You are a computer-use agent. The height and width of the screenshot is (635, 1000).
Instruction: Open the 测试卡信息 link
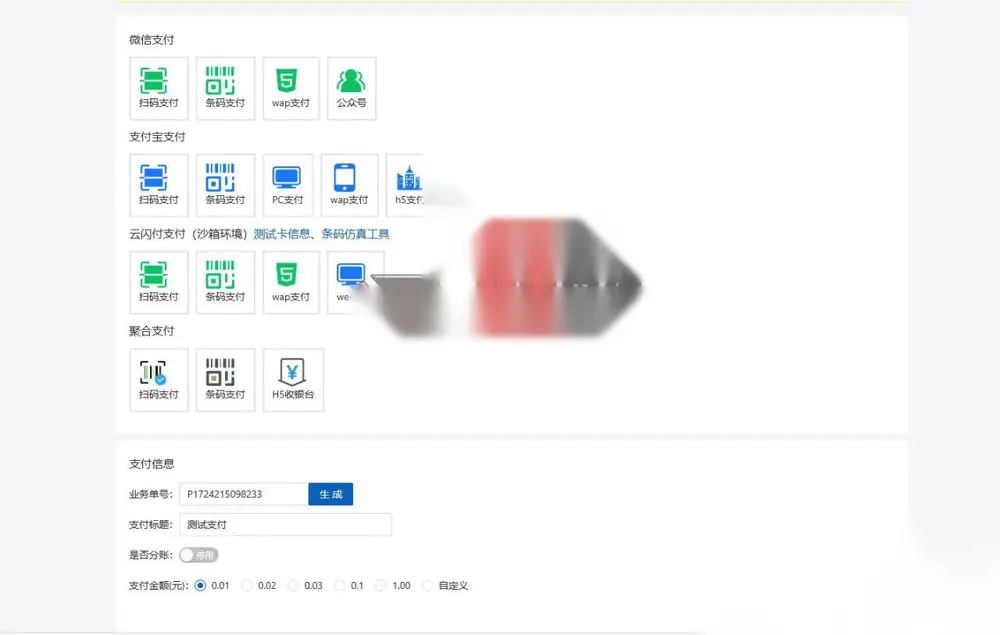tap(281, 234)
